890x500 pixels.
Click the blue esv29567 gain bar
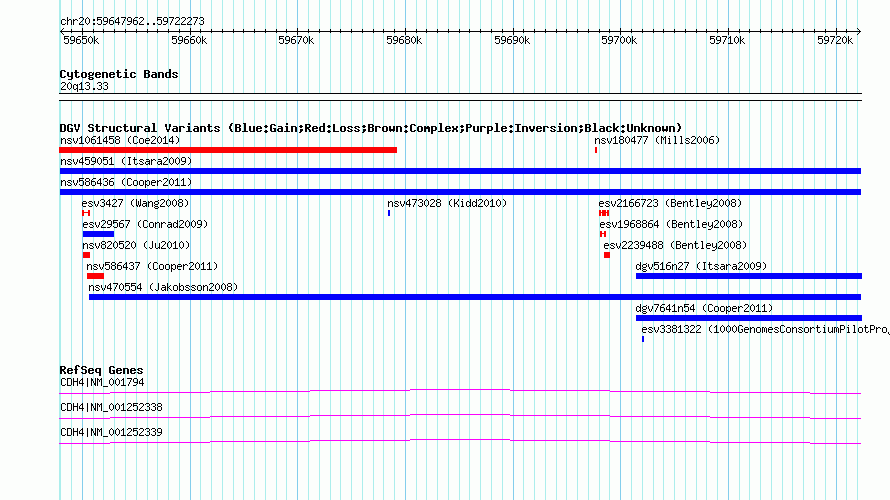click(x=98, y=234)
